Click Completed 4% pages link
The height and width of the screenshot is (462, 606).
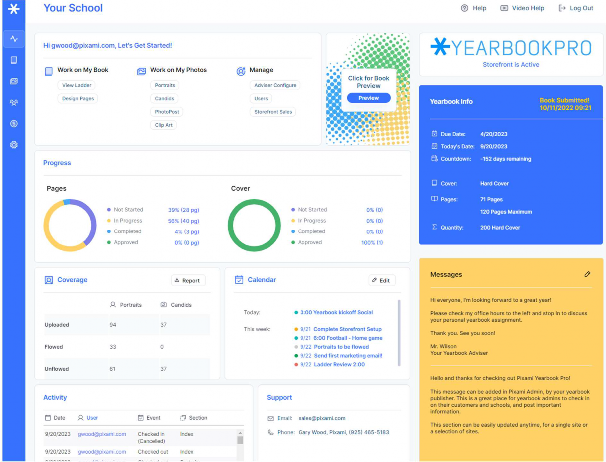click(x=187, y=232)
